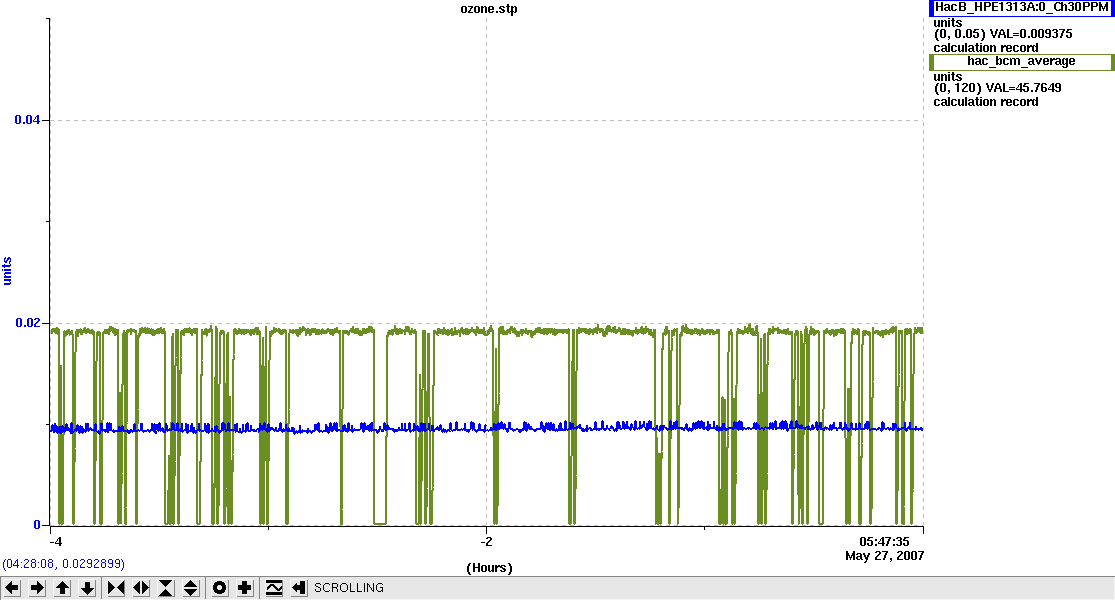Click the VAL=0.009375 readout in the legend

coord(1031,34)
